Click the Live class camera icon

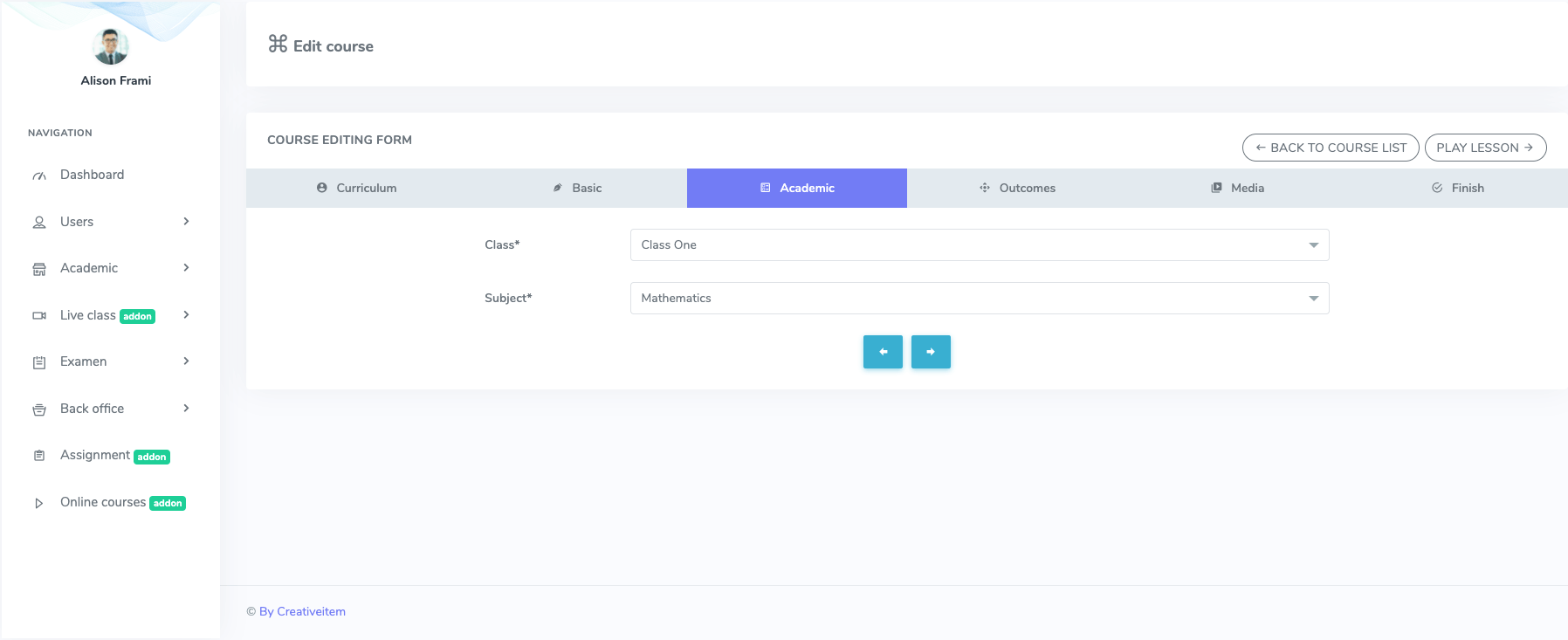[39, 316]
